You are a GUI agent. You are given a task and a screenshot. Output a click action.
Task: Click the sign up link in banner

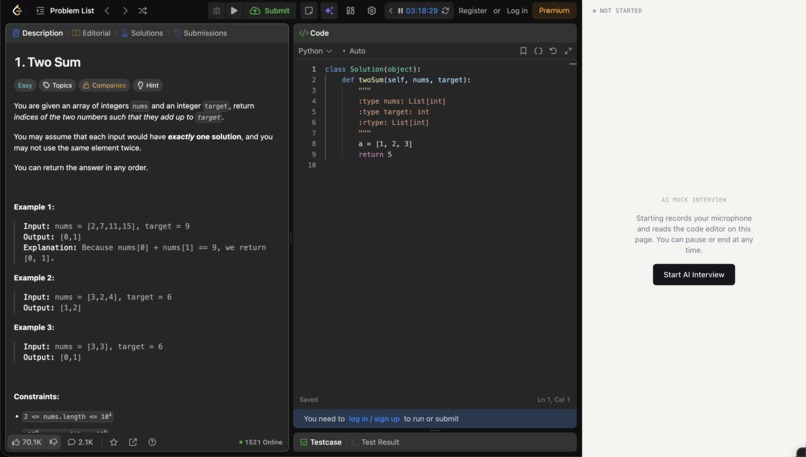(387, 419)
